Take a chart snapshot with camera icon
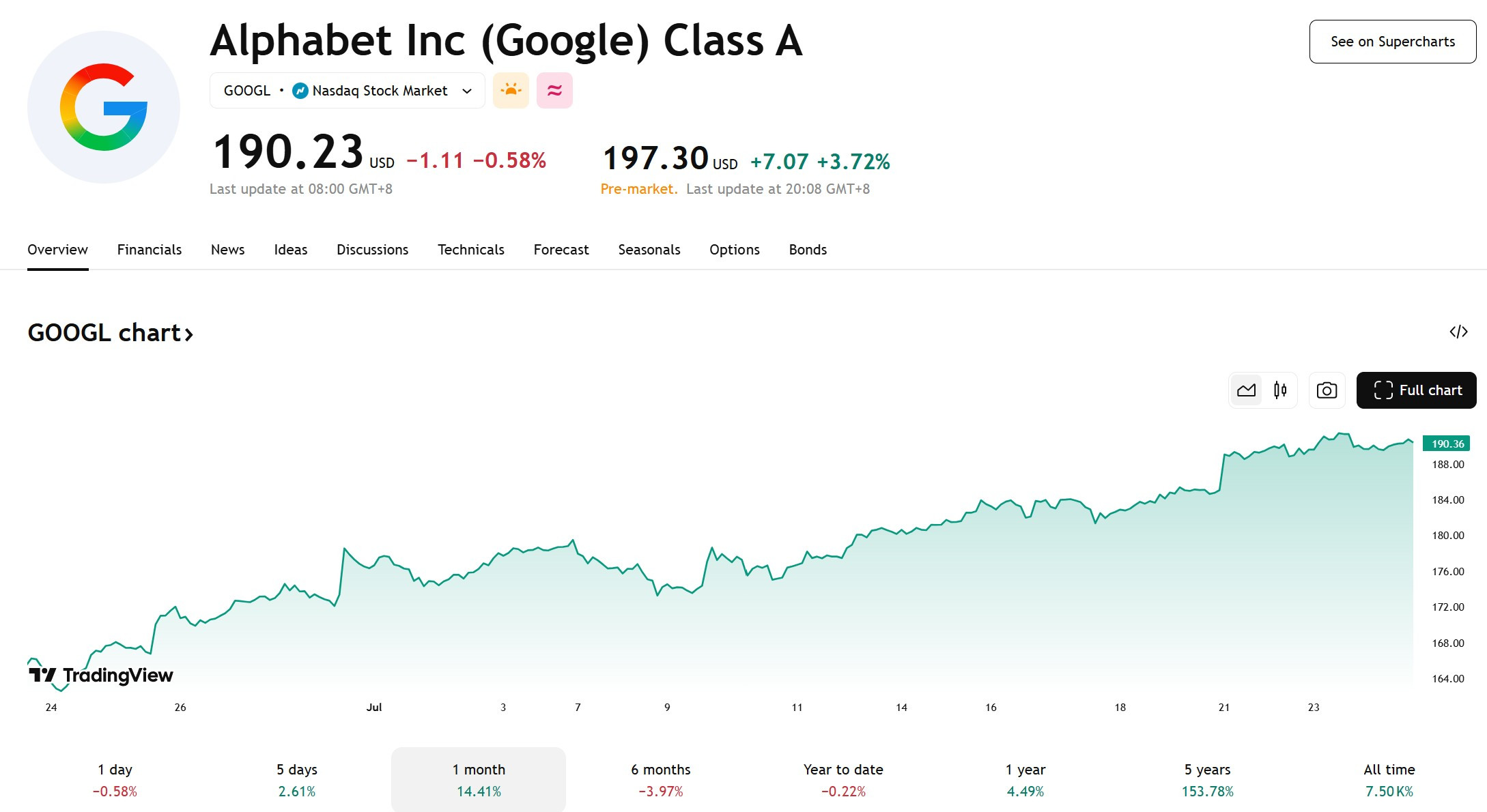Screen dimensions: 1487x812 [1327, 390]
